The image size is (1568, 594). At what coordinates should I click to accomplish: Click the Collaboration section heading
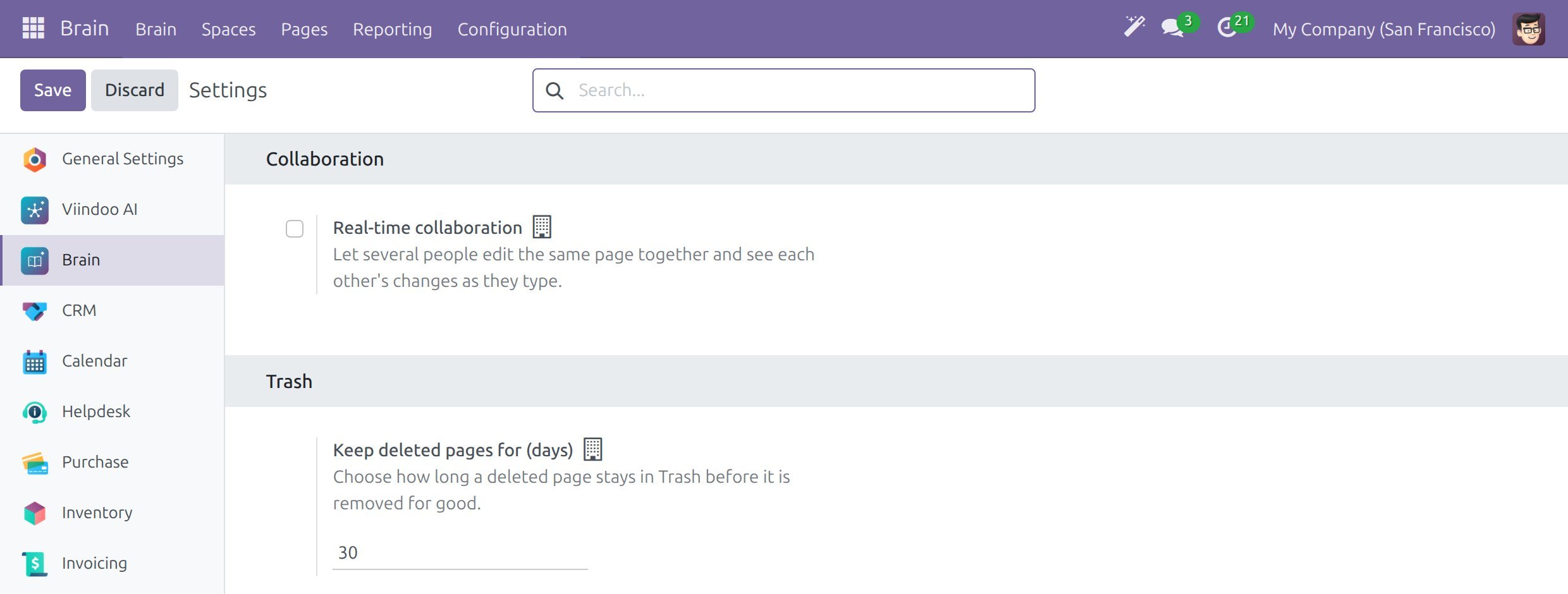(325, 159)
